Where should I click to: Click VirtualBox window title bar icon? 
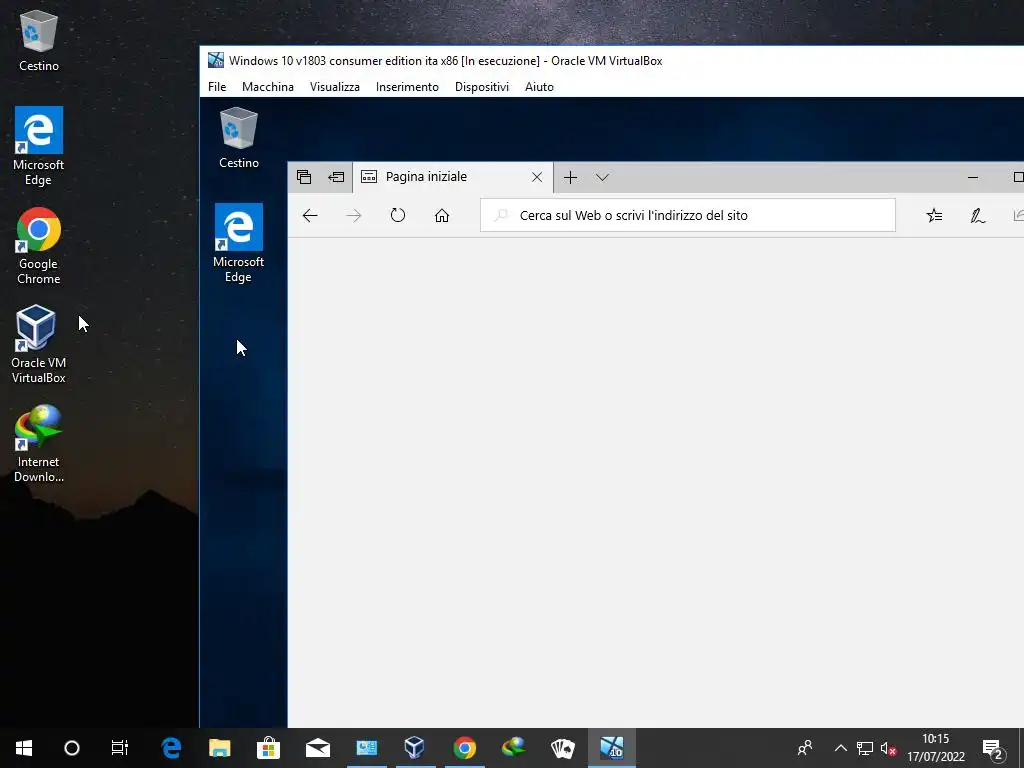coord(216,61)
